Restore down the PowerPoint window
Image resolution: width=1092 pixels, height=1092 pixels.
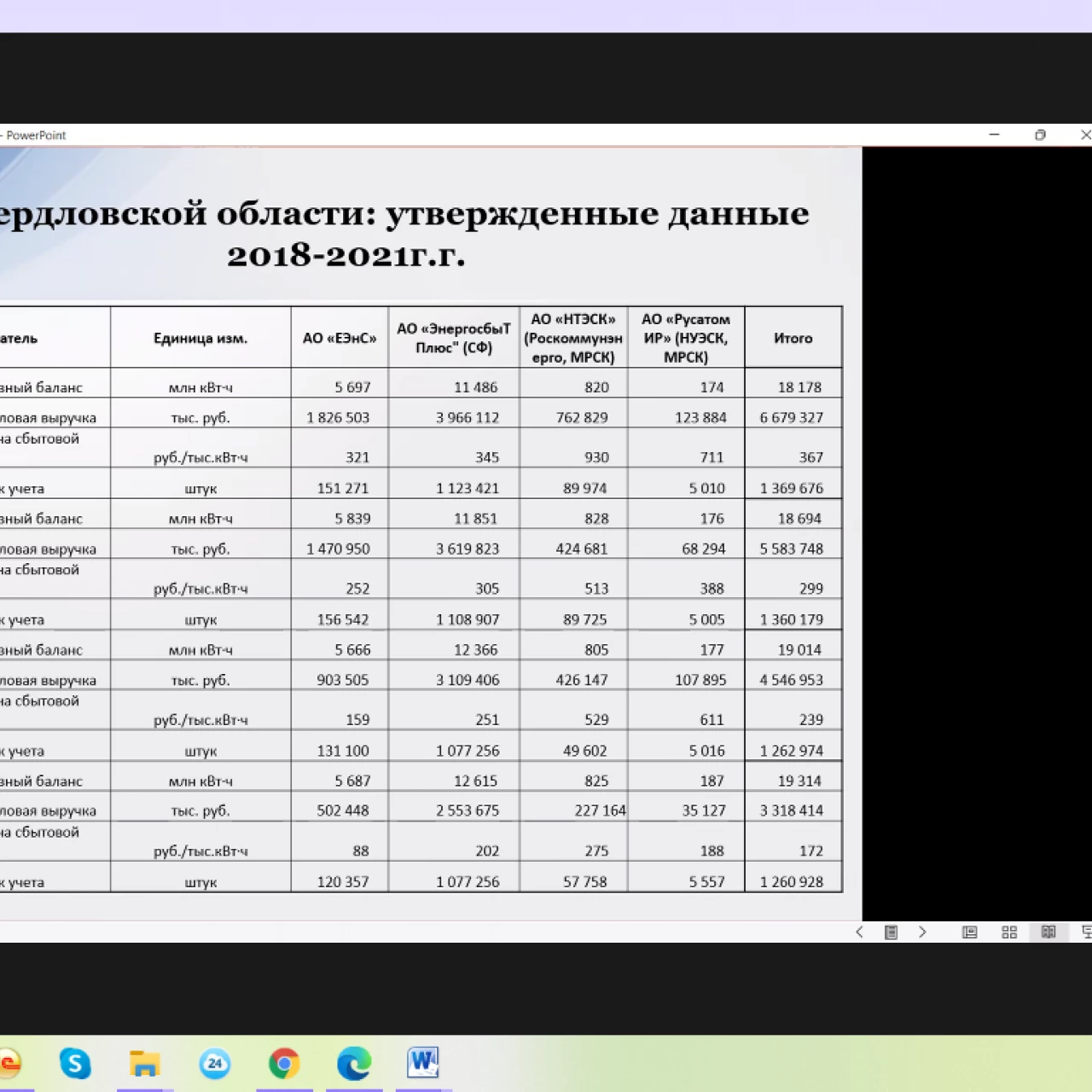[1040, 135]
